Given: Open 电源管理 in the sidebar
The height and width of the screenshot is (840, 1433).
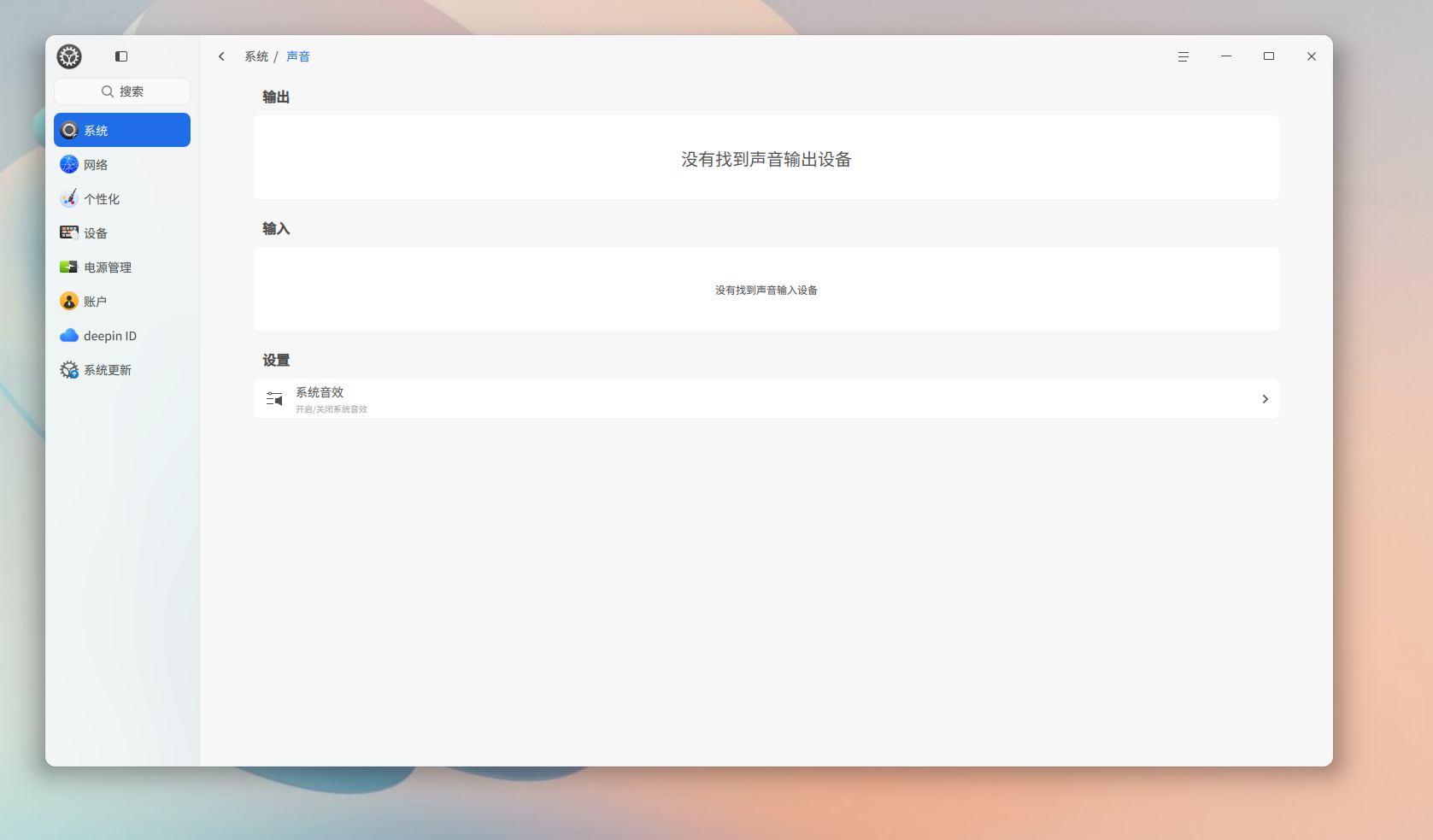Looking at the screenshot, I should coord(122,267).
